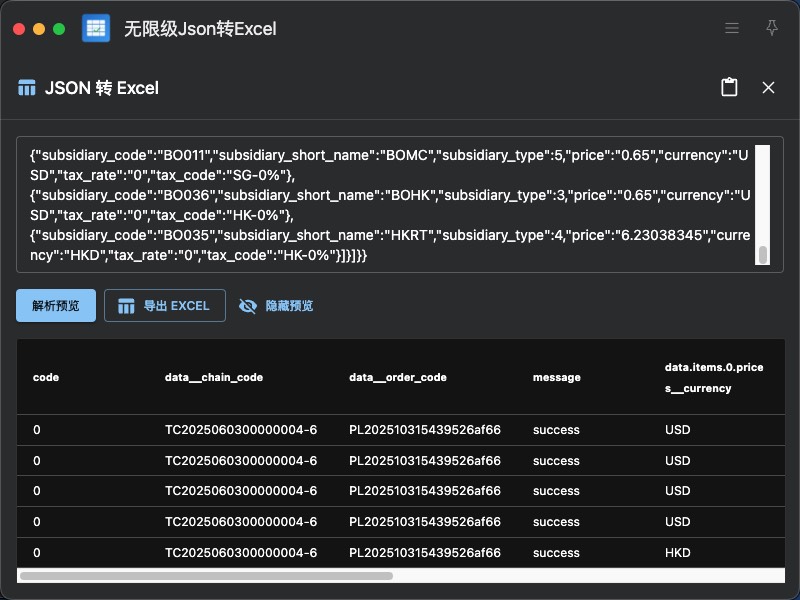Select the data__order_code column header
Viewport: 800px width, 600px height.
pos(397,378)
